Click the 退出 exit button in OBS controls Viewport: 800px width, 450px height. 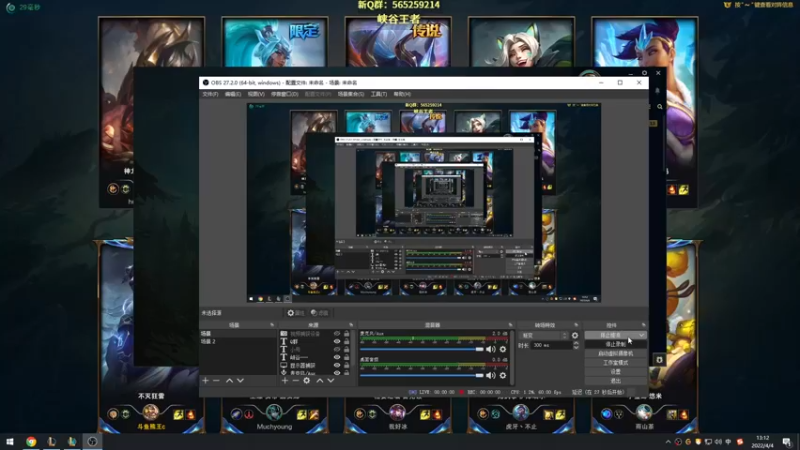tap(615, 381)
